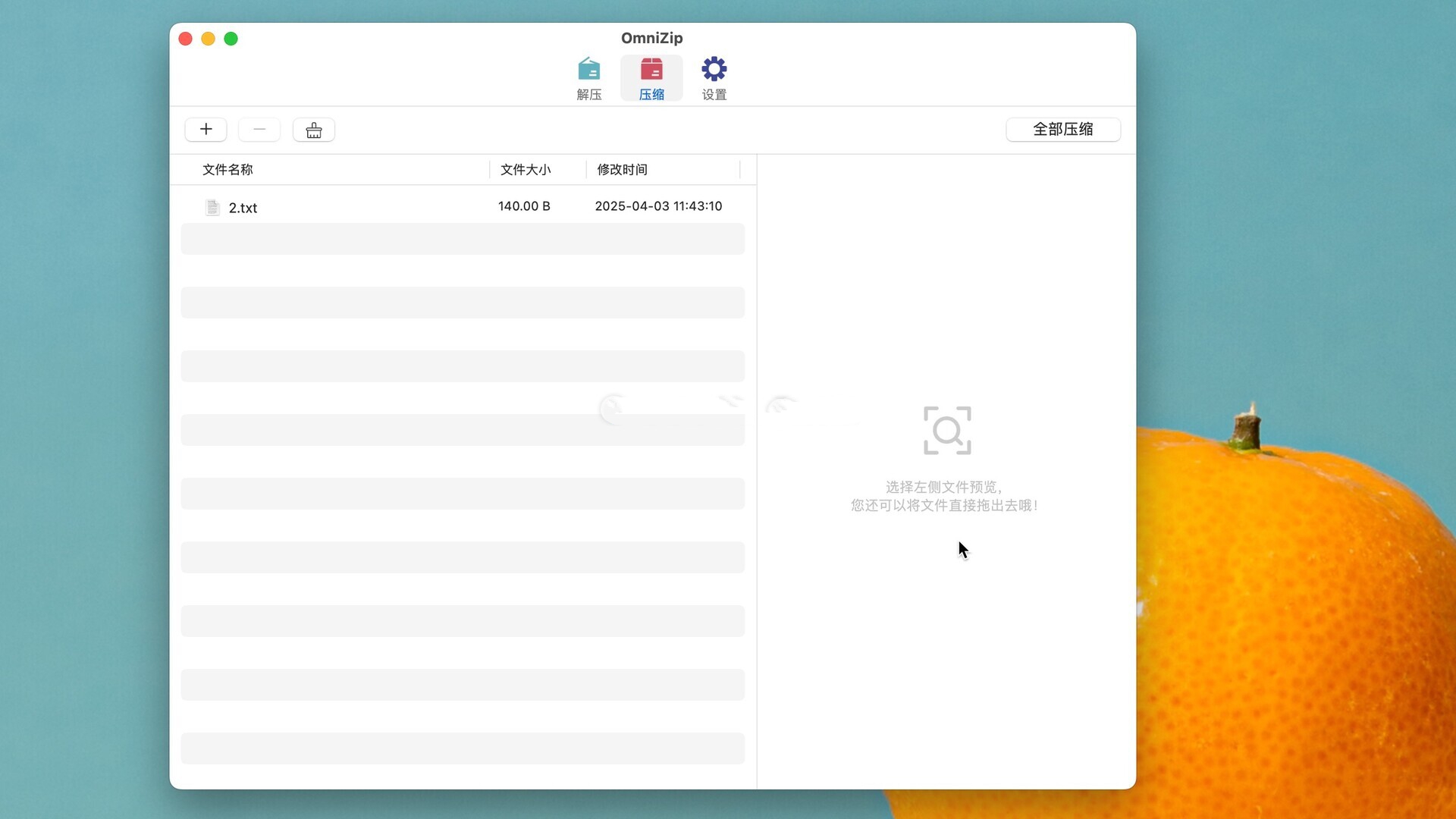1456x819 pixels.
Task: Click the minus button to remove file
Action: pos(259,130)
